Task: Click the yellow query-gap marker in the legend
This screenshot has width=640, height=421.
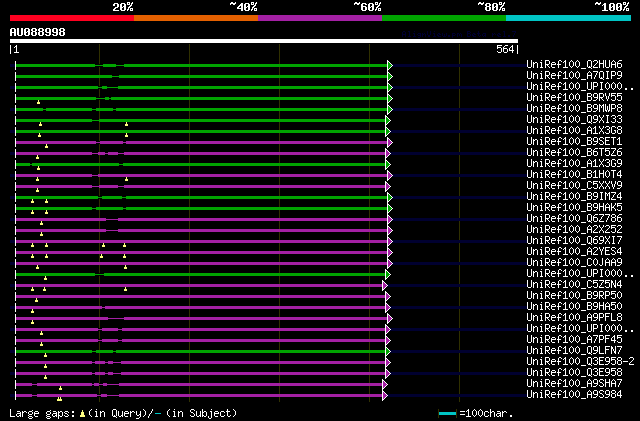Action: tap(82, 414)
